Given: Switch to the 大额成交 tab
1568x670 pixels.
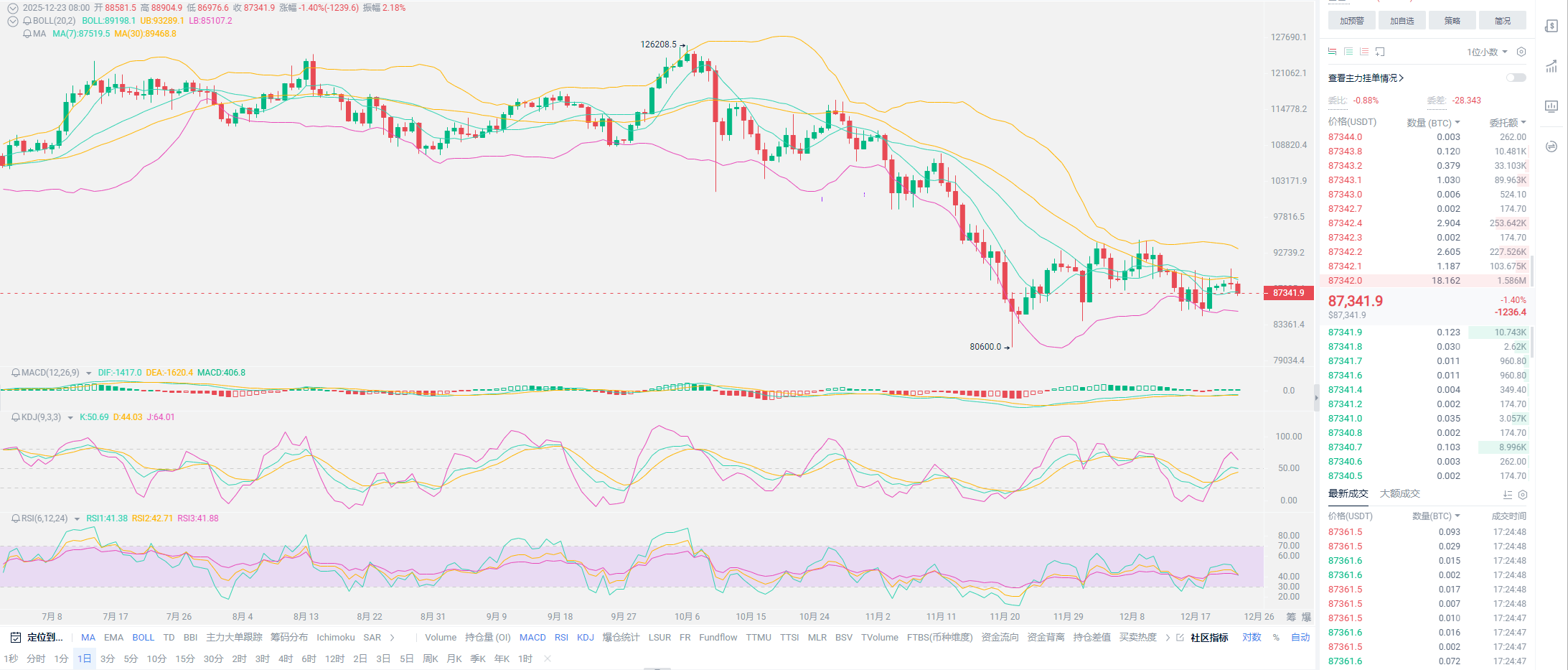Looking at the screenshot, I should click(x=1399, y=493).
